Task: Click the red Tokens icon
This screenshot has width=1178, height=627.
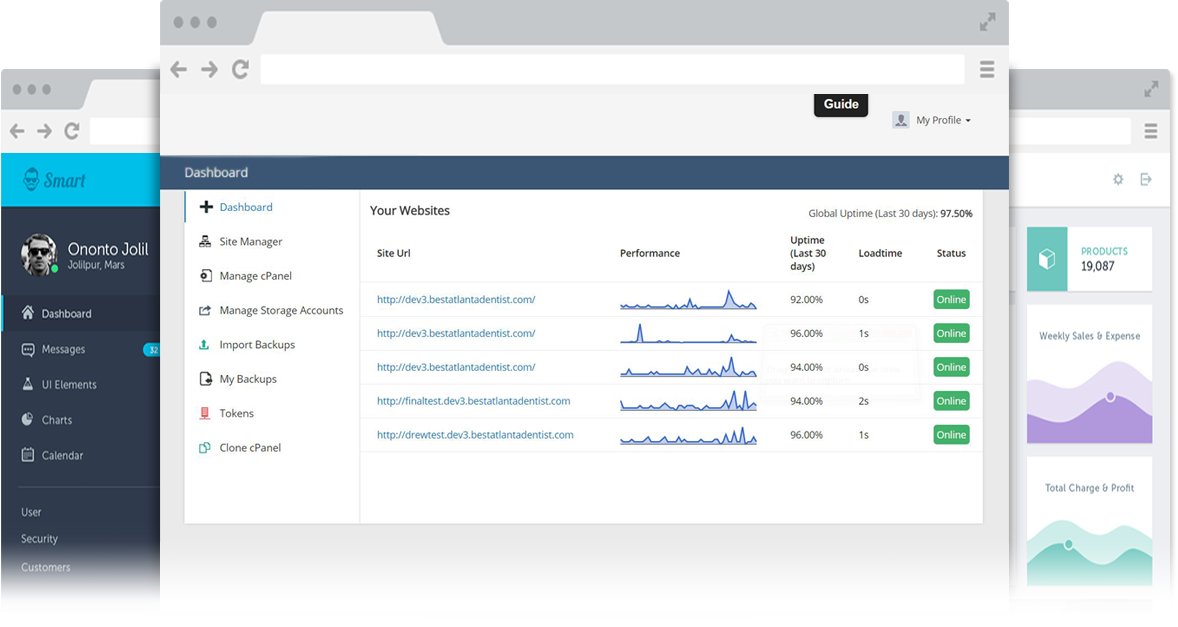Action: 205,413
